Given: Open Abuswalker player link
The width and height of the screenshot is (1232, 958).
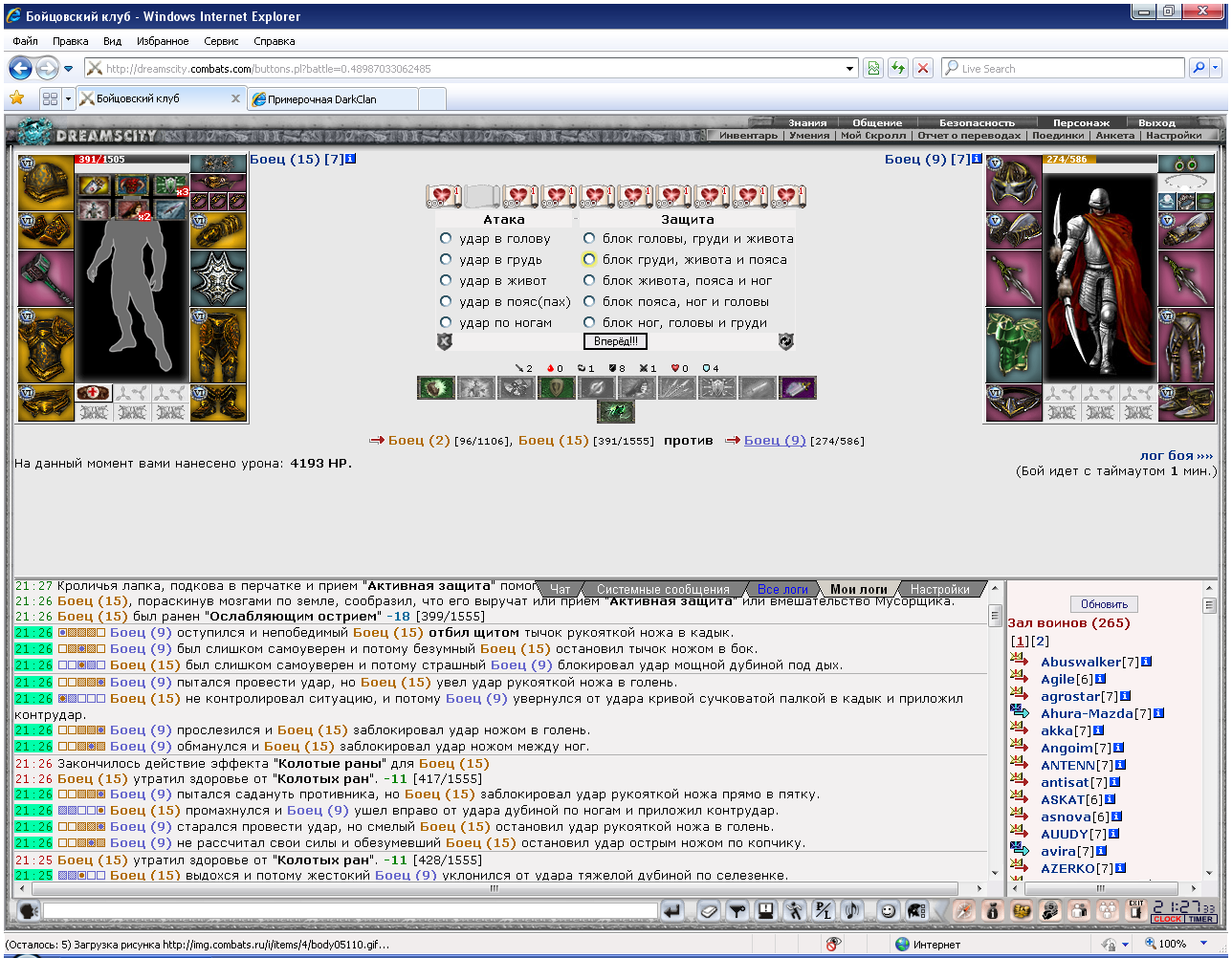Looking at the screenshot, I should [1081, 662].
